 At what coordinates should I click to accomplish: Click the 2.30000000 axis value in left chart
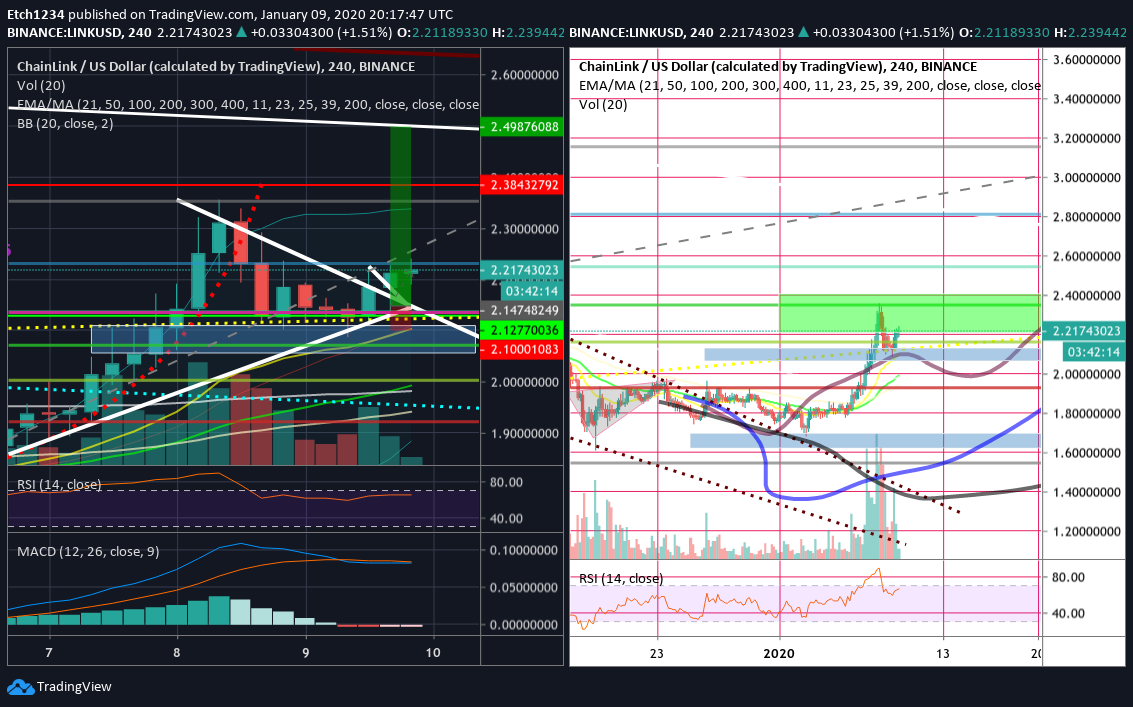pos(525,229)
